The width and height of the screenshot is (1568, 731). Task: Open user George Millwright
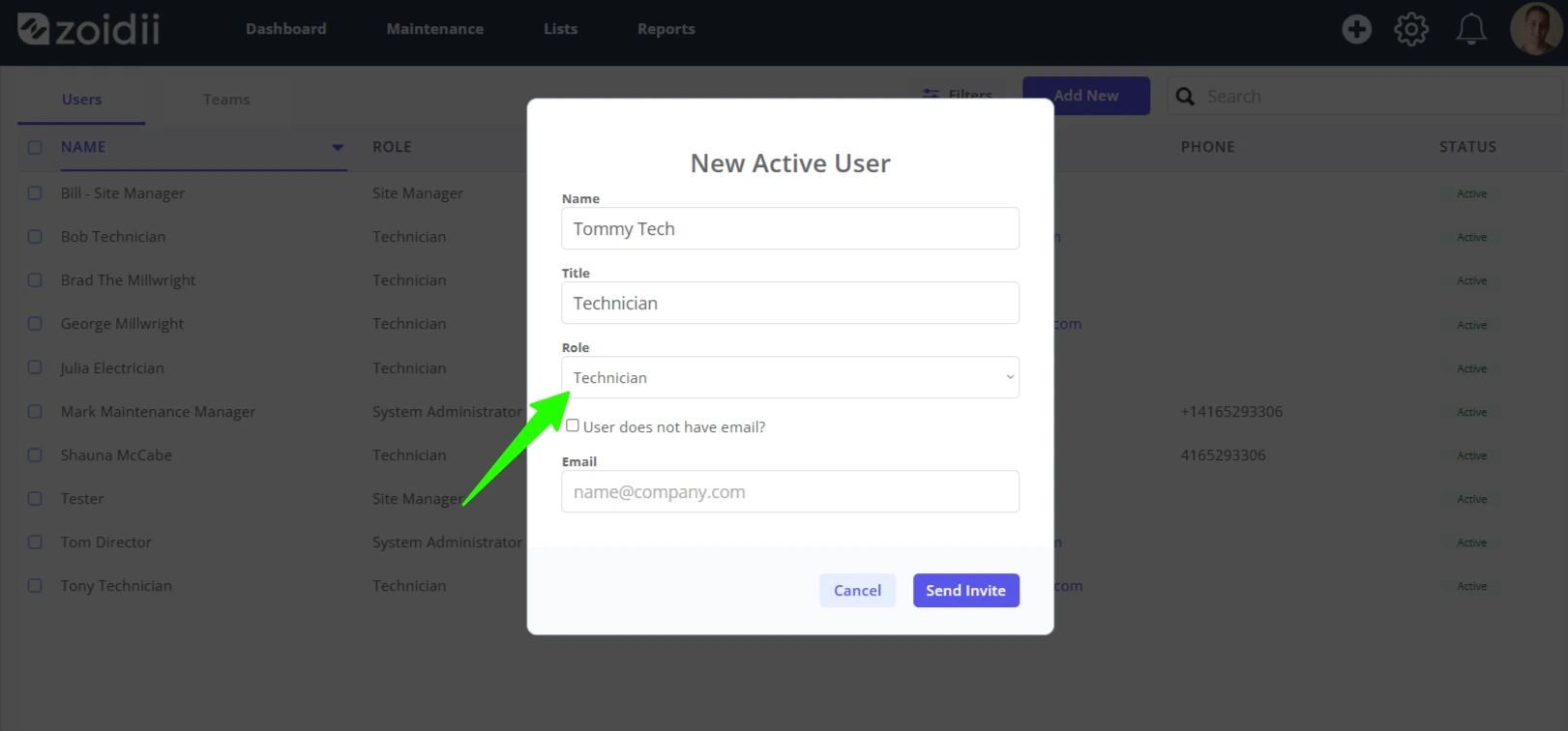point(122,324)
